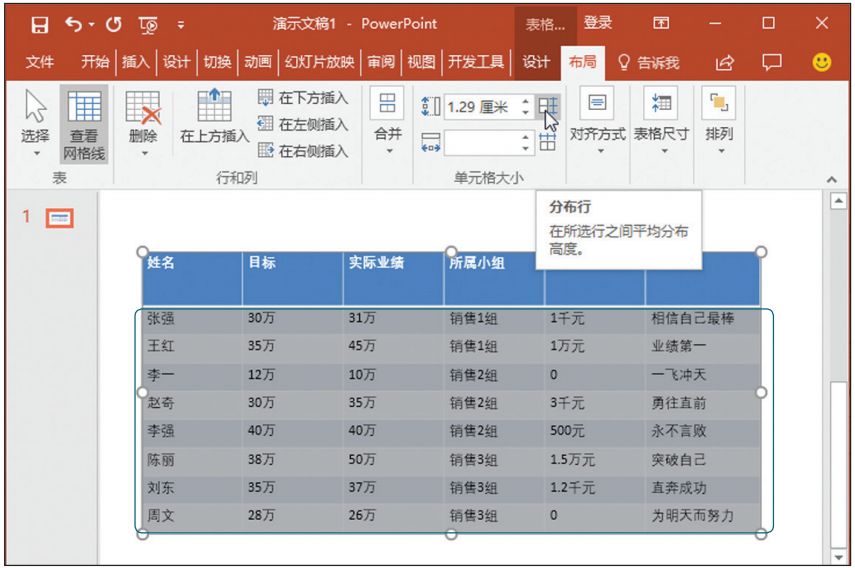
Task: Click the vertical scrollbar up arrow
Action: pos(838,201)
